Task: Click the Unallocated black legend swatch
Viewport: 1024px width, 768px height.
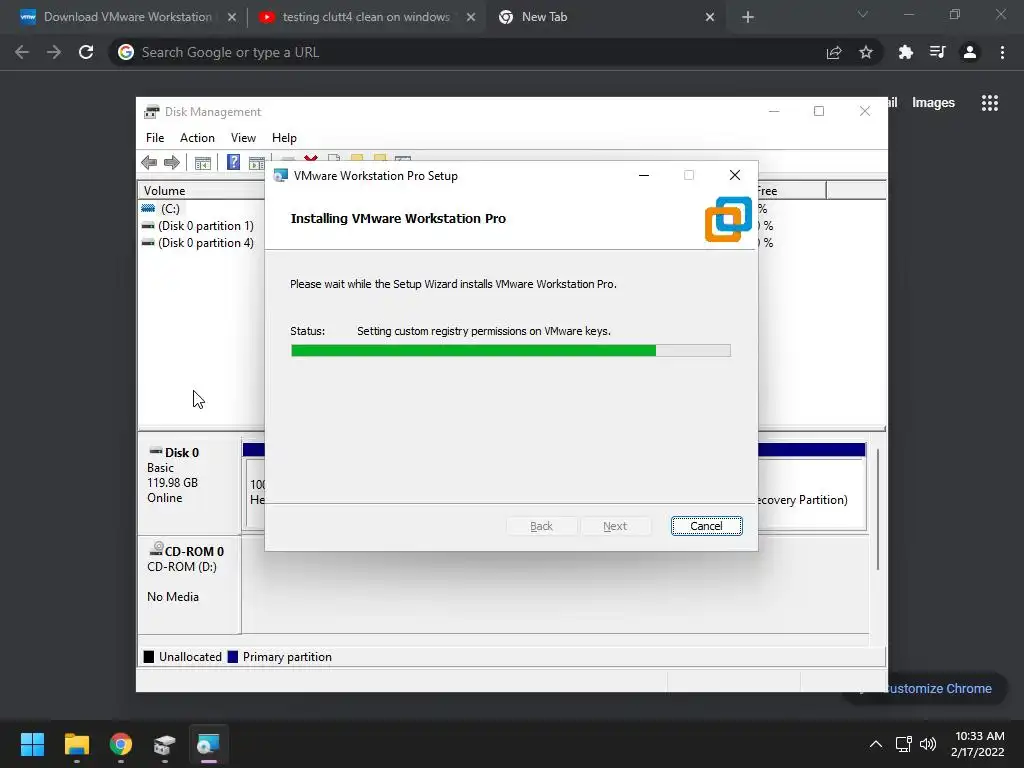Action: [149, 657]
